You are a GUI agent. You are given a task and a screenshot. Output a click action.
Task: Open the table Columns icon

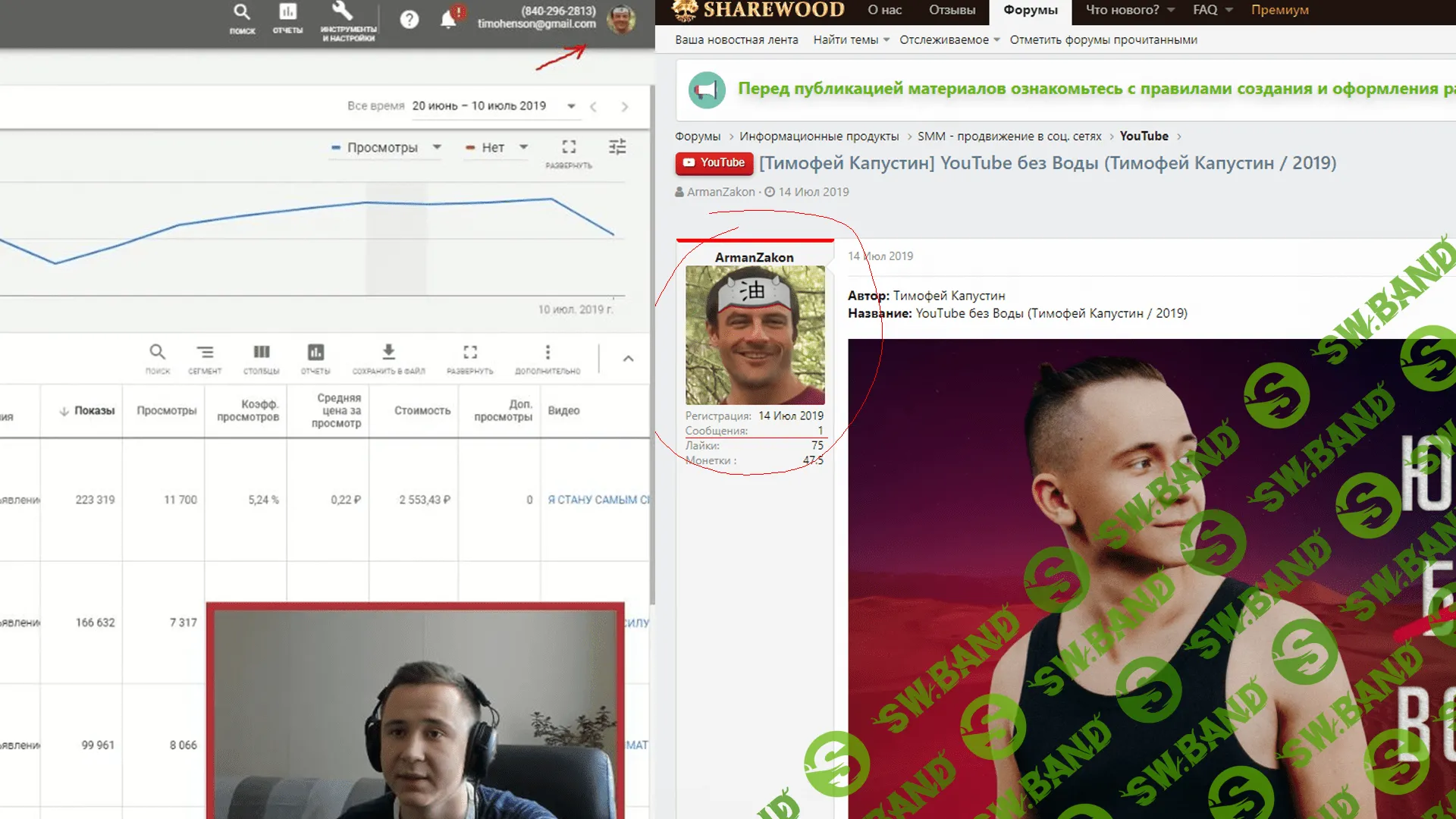click(x=262, y=353)
